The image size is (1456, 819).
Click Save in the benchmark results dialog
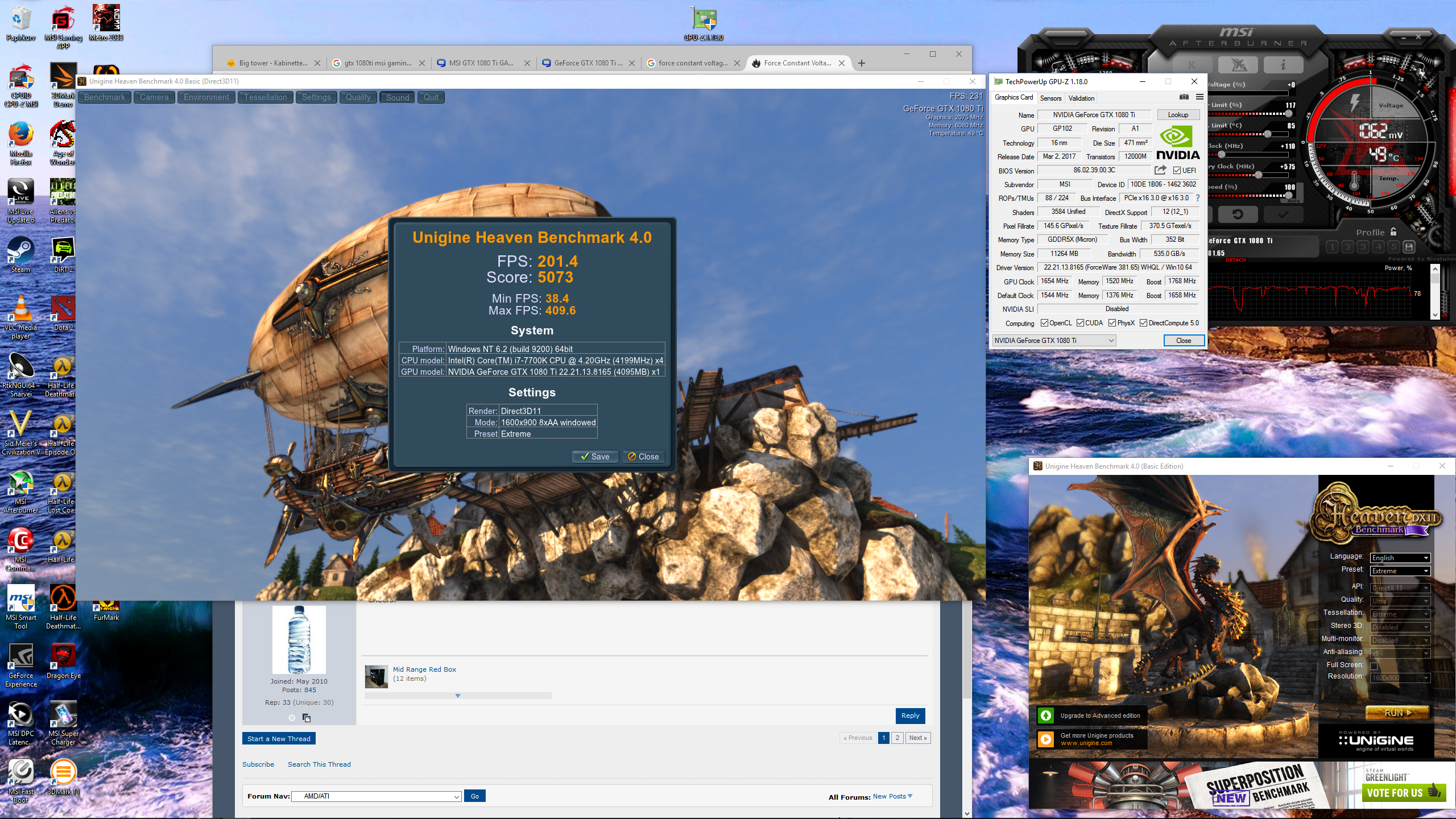(595, 456)
